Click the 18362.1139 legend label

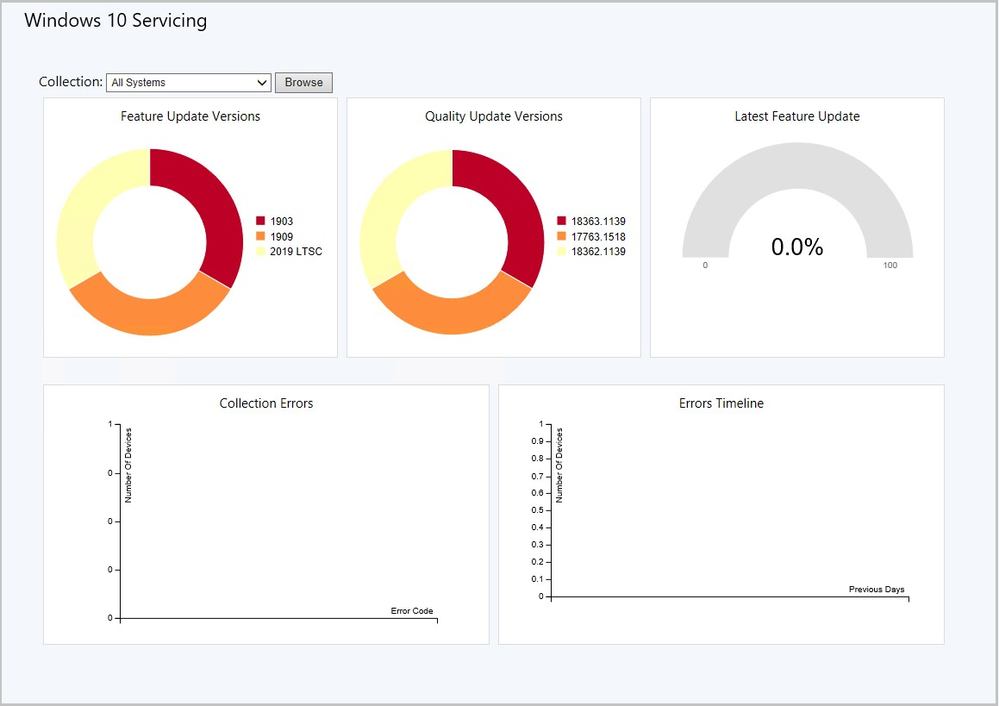[598, 251]
